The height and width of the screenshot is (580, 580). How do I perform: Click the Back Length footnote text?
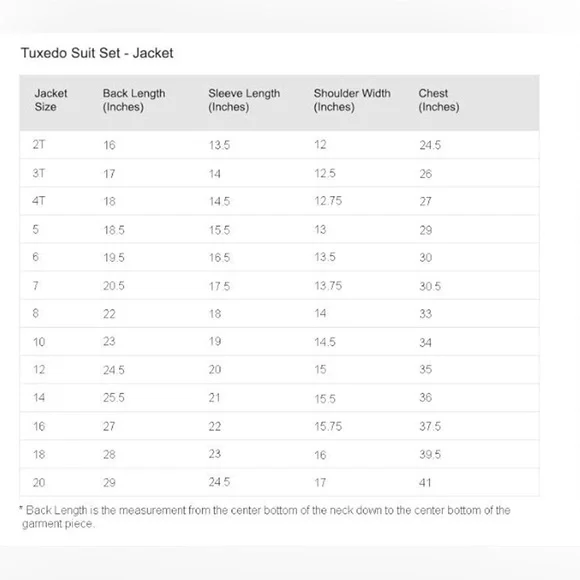(265, 517)
